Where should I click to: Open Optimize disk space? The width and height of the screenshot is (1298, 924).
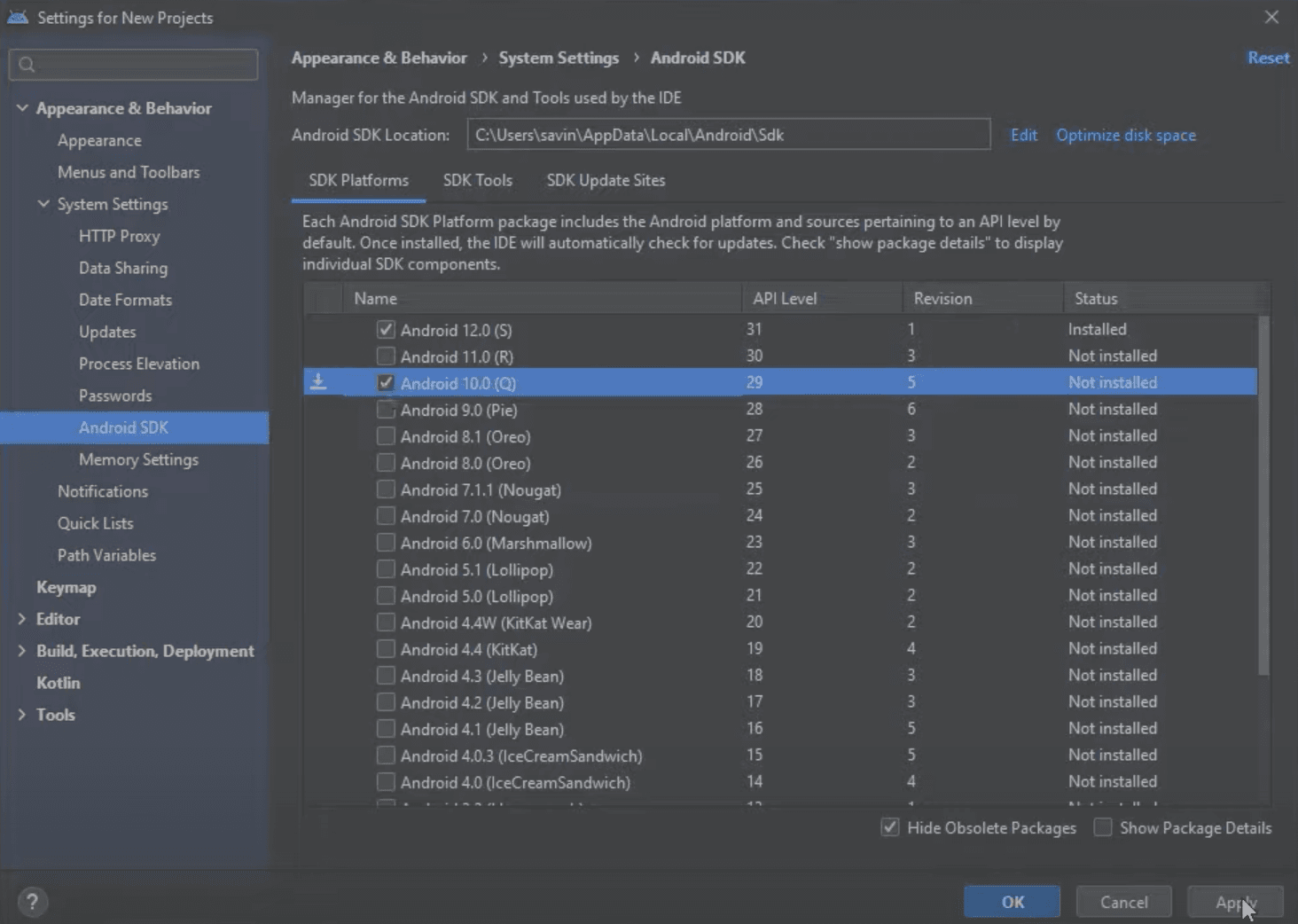[x=1125, y=135]
